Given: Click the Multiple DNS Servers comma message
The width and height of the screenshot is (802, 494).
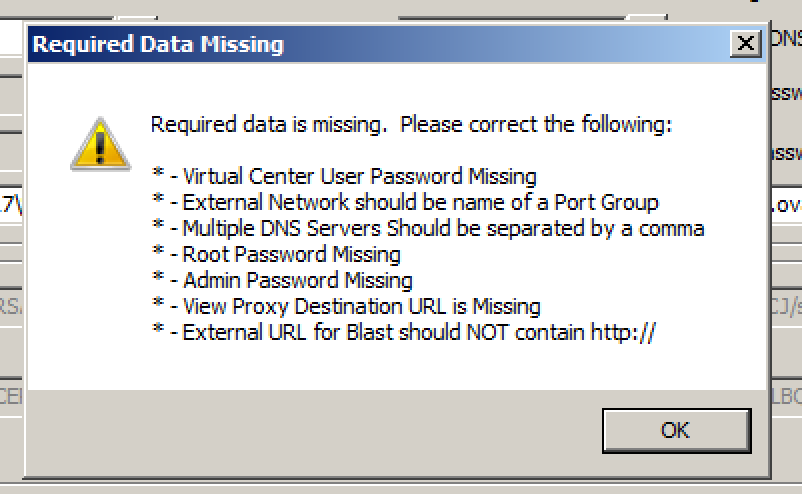Looking at the screenshot, I should (x=442, y=229).
